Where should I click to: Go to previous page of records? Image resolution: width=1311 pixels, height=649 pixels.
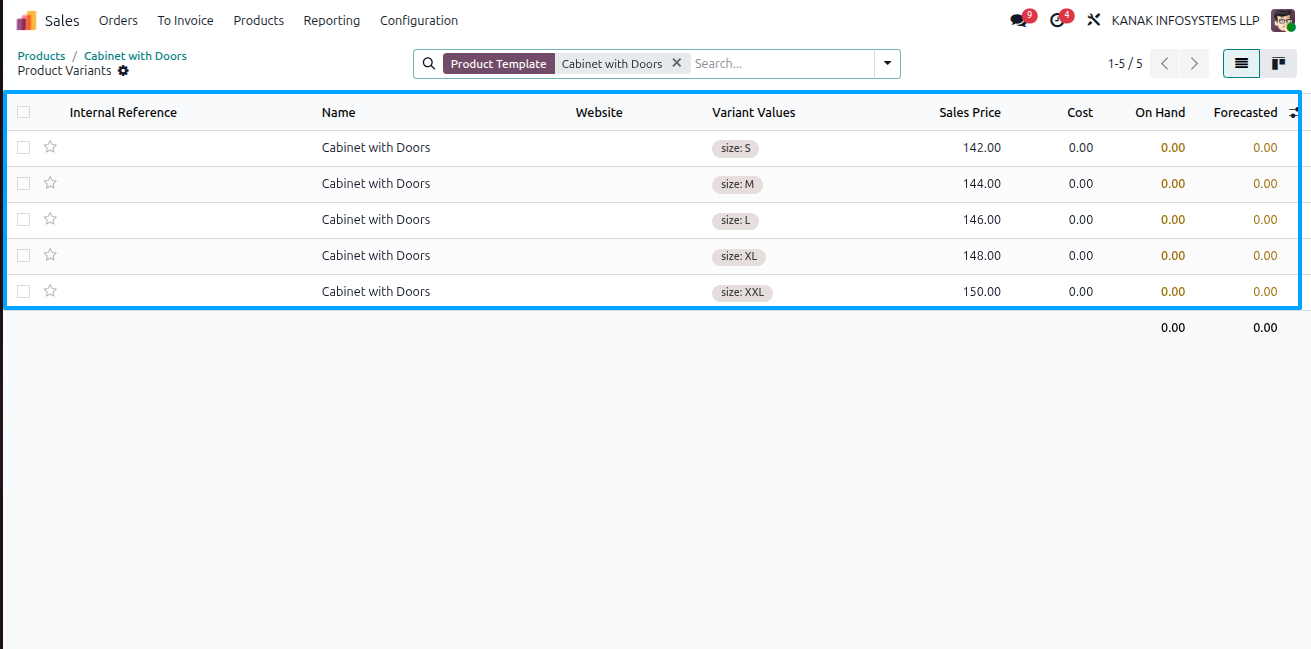[1165, 63]
